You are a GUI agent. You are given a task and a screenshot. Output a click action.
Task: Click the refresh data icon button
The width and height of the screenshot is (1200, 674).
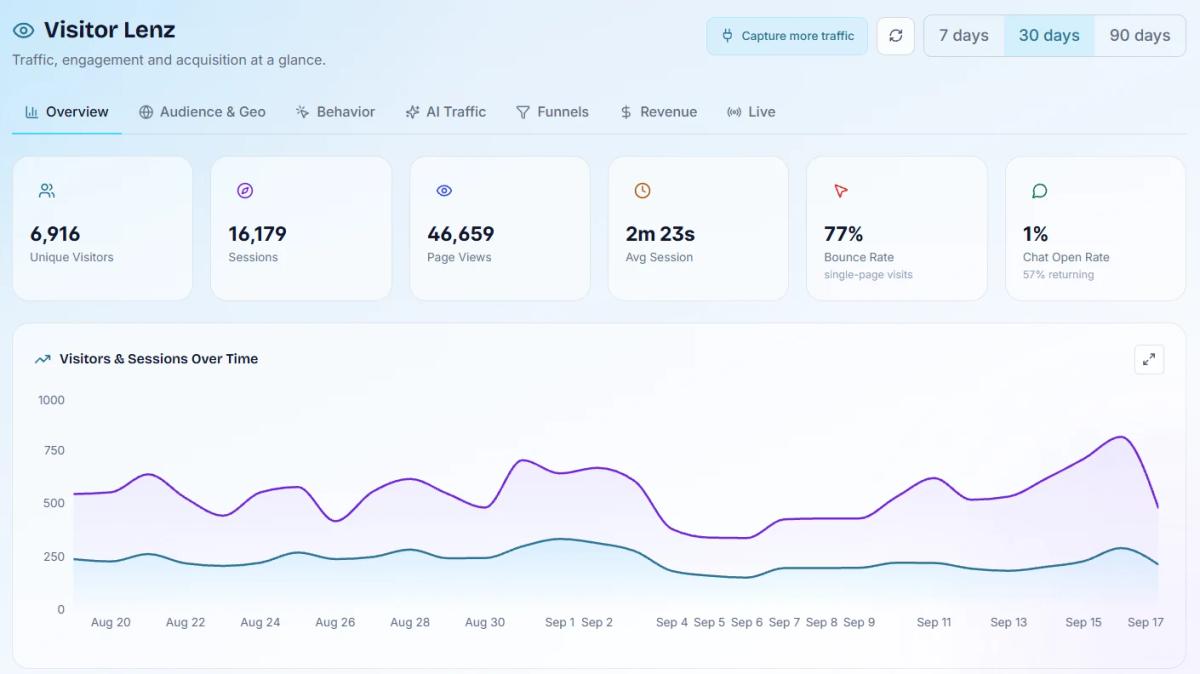pos(895,36)
